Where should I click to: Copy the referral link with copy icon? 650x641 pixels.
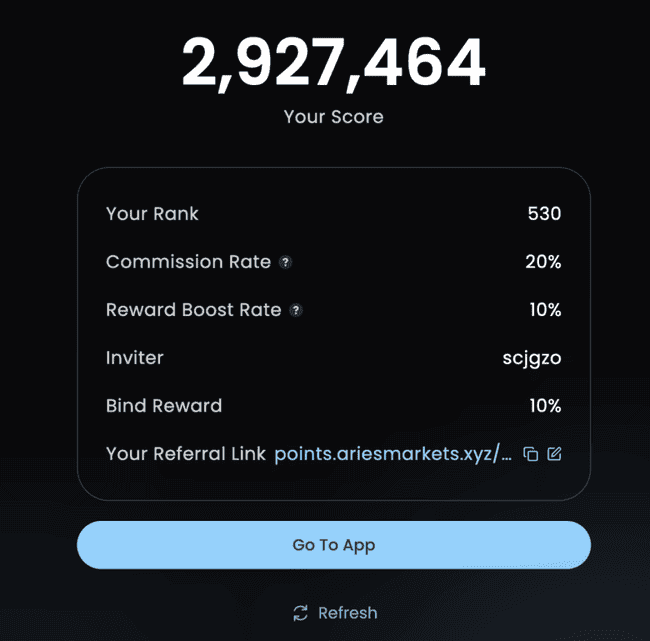[x=531, y=454]
